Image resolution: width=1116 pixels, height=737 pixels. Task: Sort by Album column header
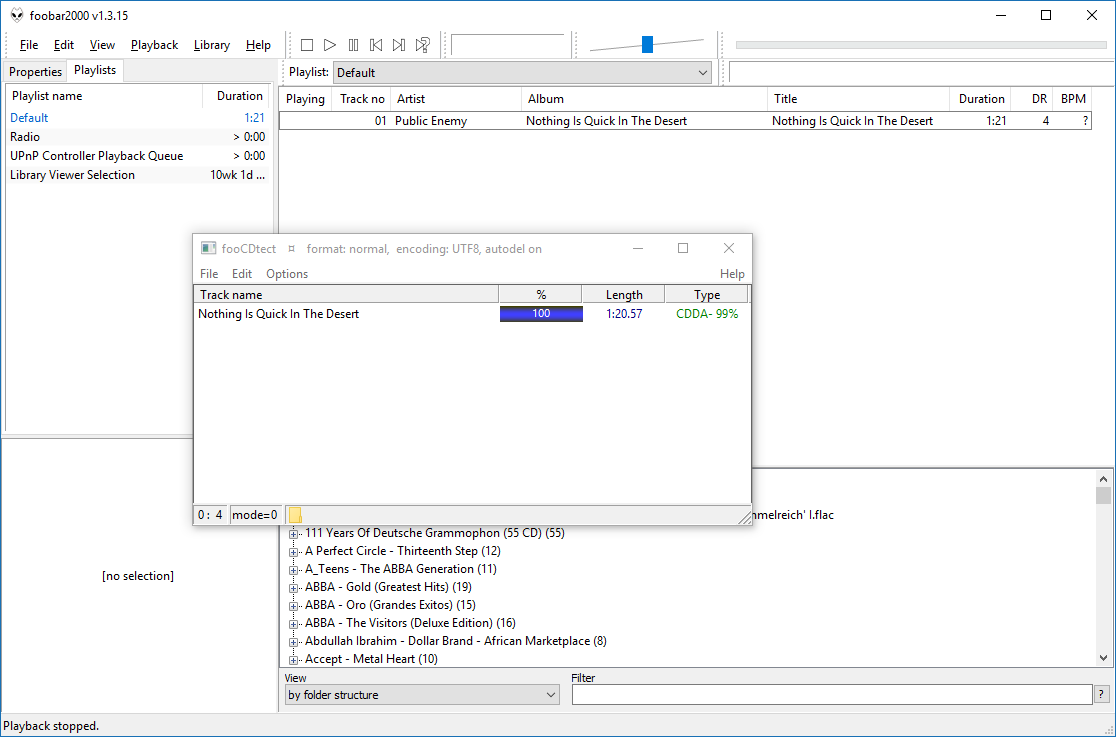pos(644,99)
